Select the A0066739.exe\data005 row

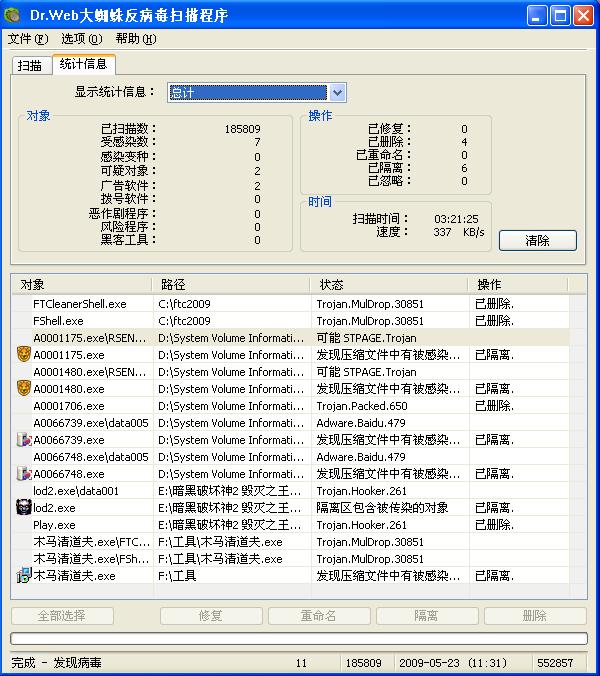[x=291, y=422]
